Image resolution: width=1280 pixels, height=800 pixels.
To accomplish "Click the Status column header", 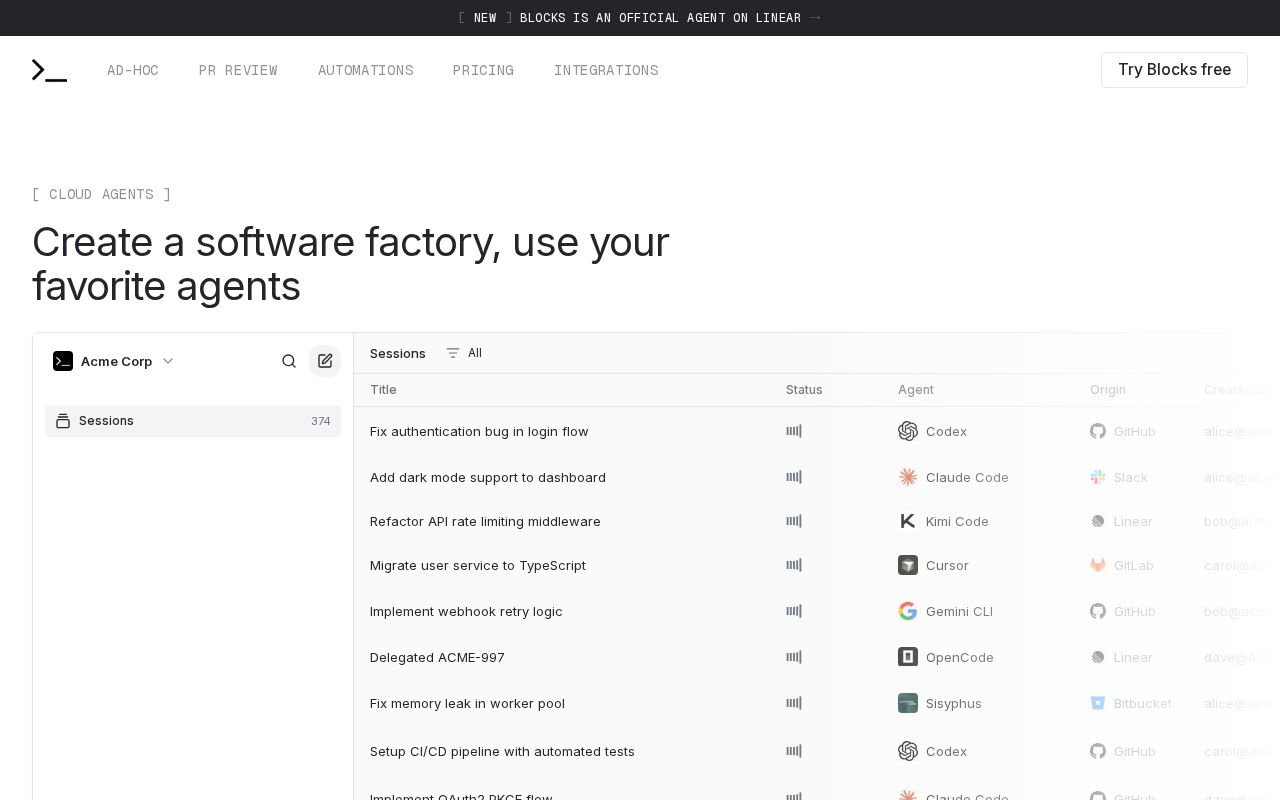I will 804,390.
